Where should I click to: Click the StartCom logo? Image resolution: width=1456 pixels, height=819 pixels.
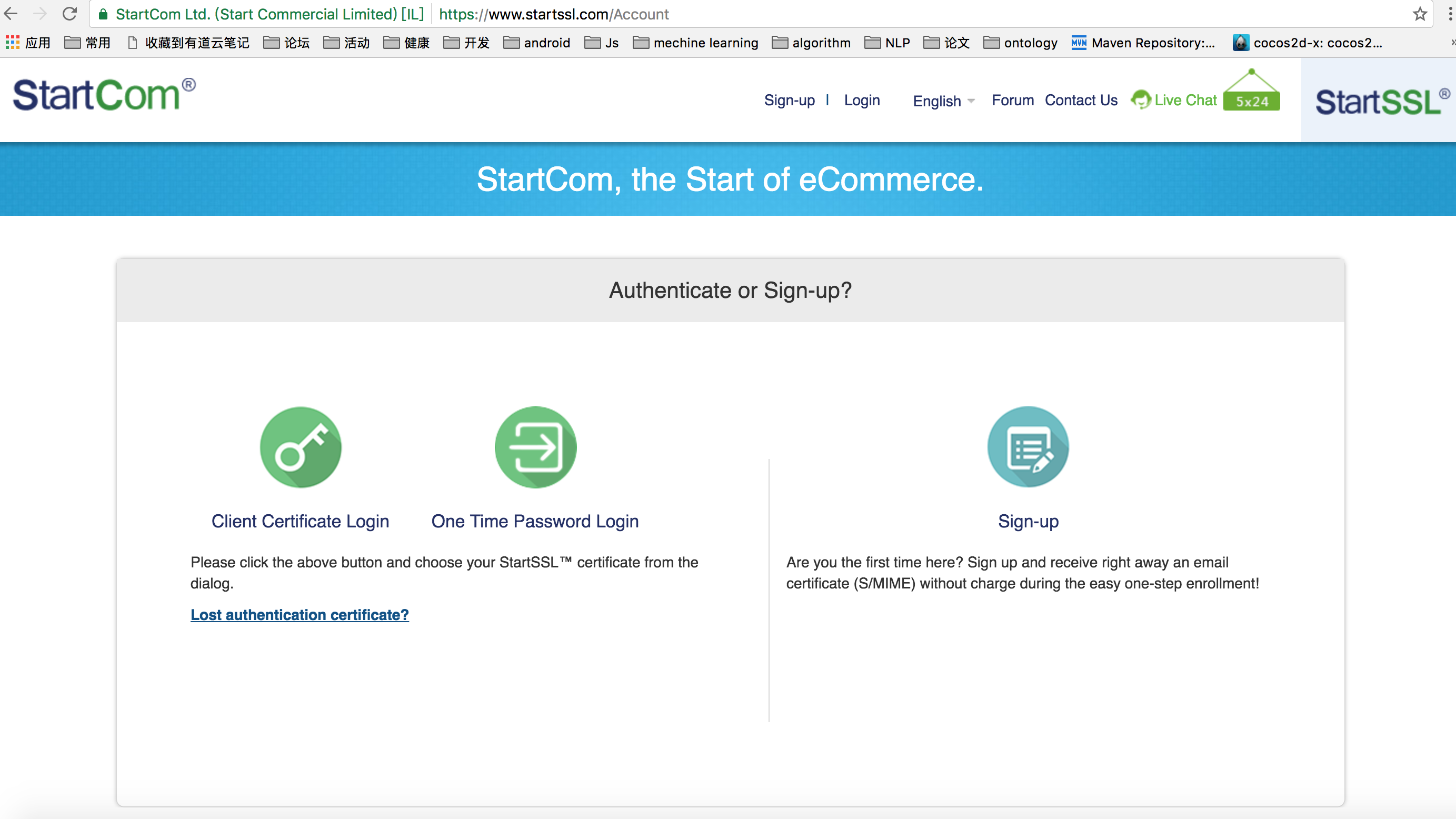[105, 94]
